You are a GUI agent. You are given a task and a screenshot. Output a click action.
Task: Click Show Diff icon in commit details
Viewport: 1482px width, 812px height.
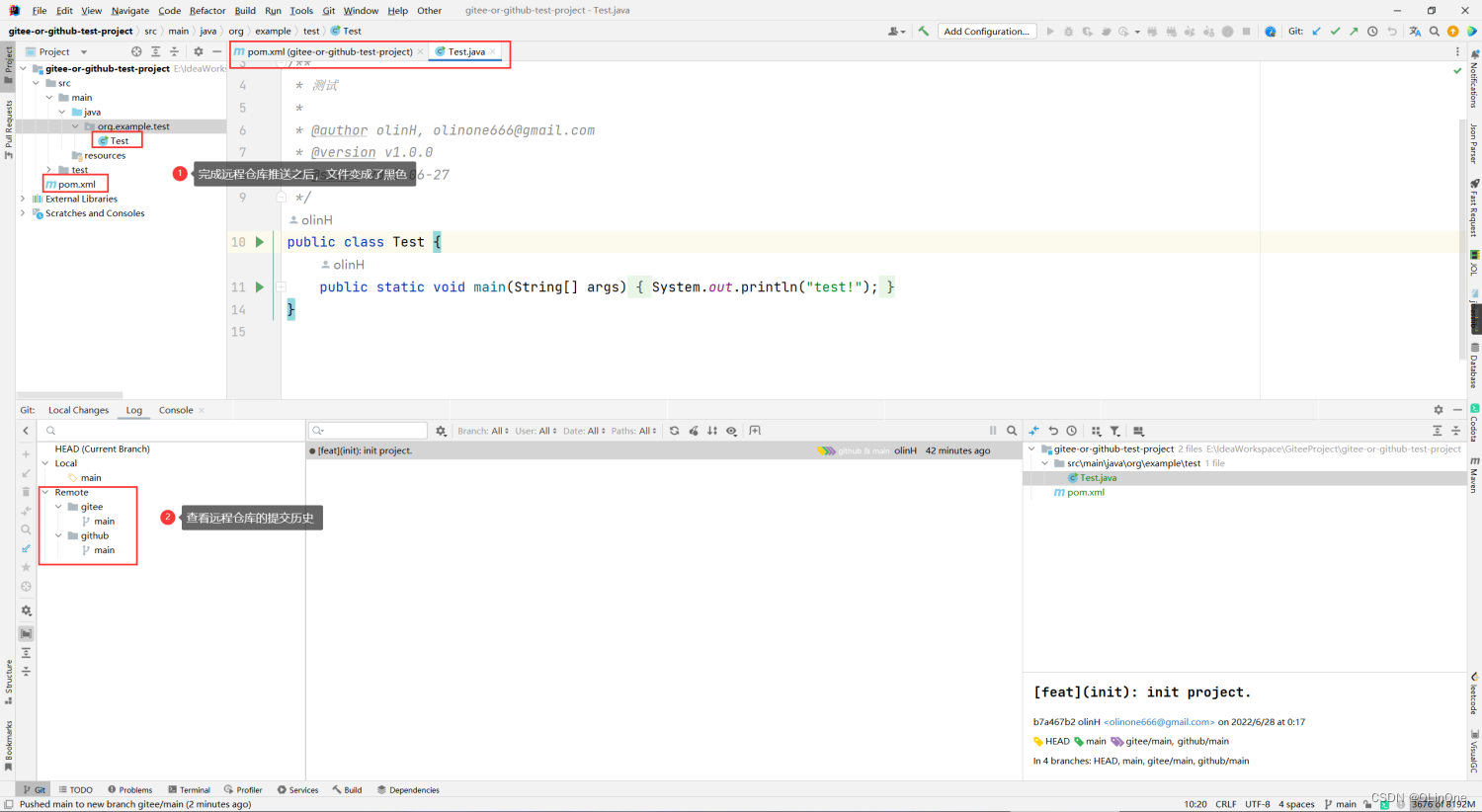click(x=1033, y=431)
